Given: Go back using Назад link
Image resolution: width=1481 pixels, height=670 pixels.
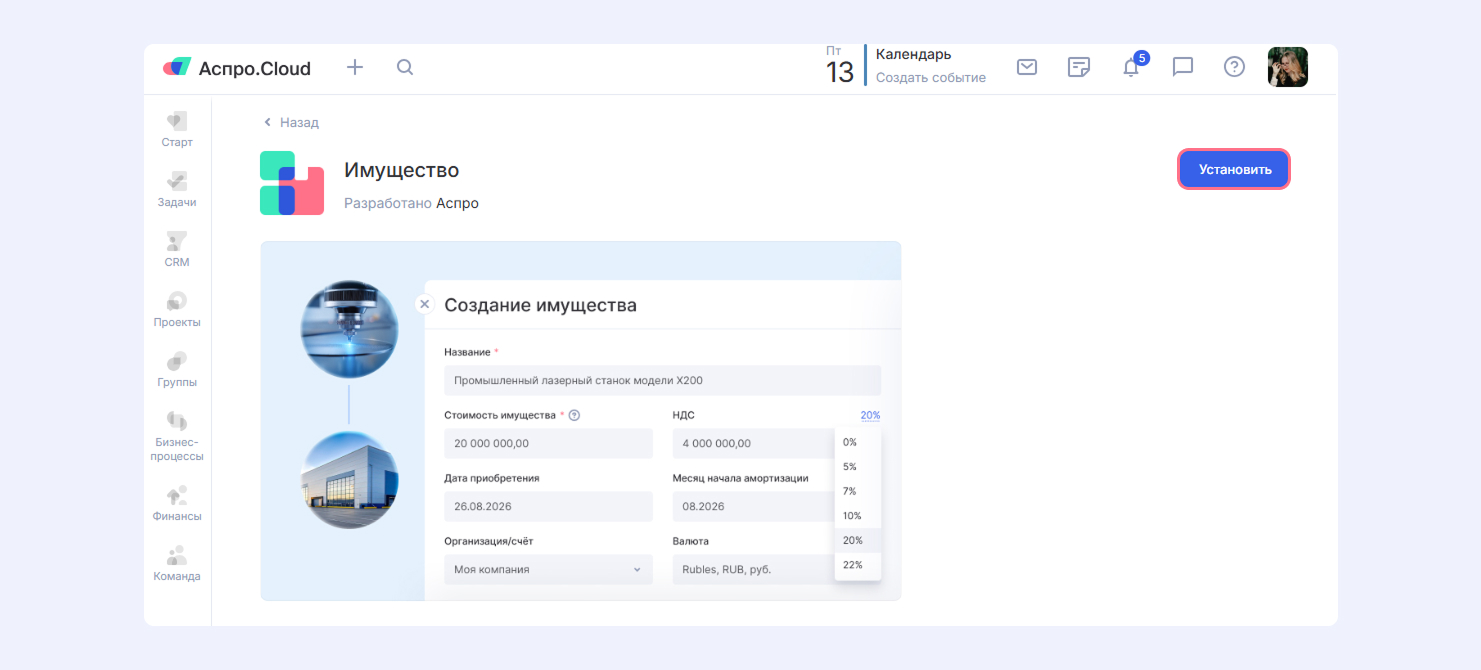Looking at the screenshot, I should point(291,122).
